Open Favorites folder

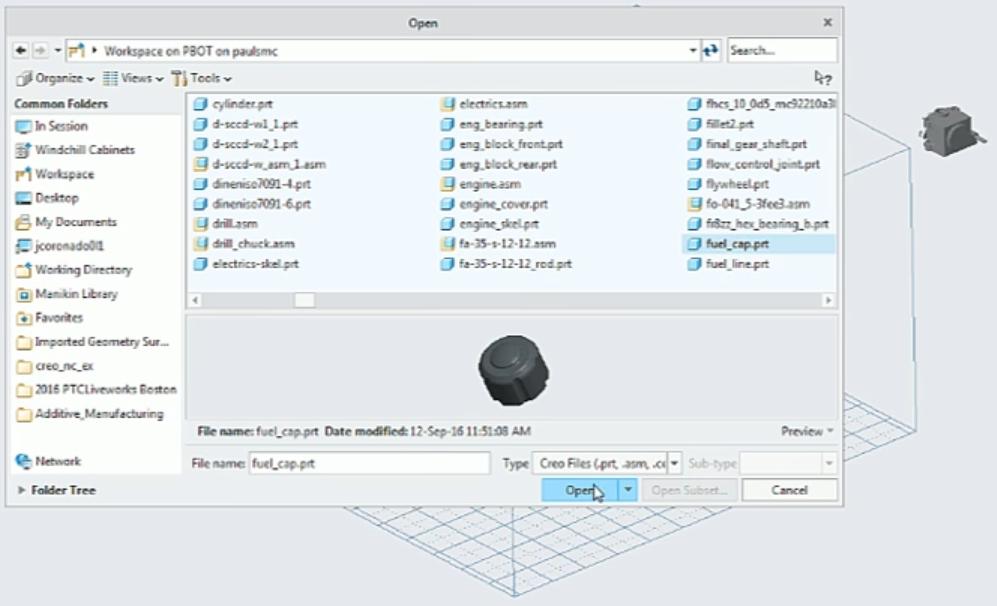tap(50, 317)
